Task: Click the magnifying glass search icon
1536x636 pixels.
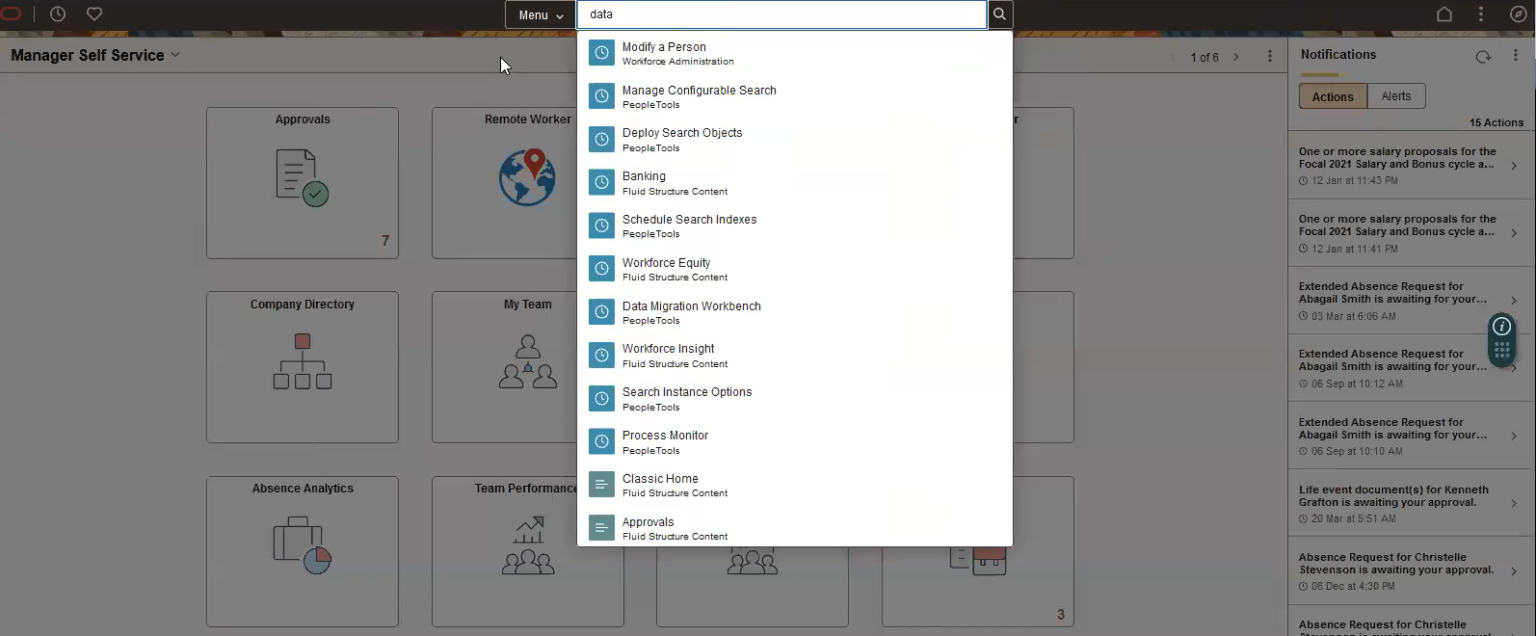Action: pos(999,14)
